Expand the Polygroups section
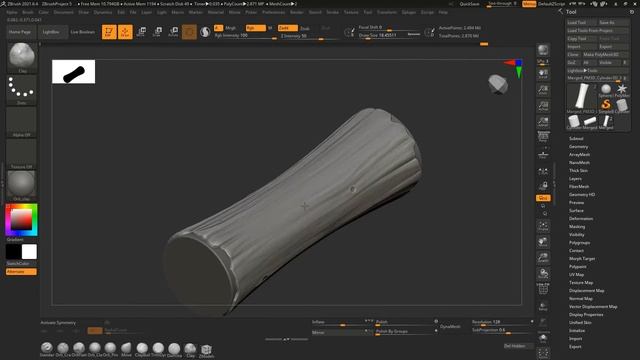640x360 pixels. 580,243
